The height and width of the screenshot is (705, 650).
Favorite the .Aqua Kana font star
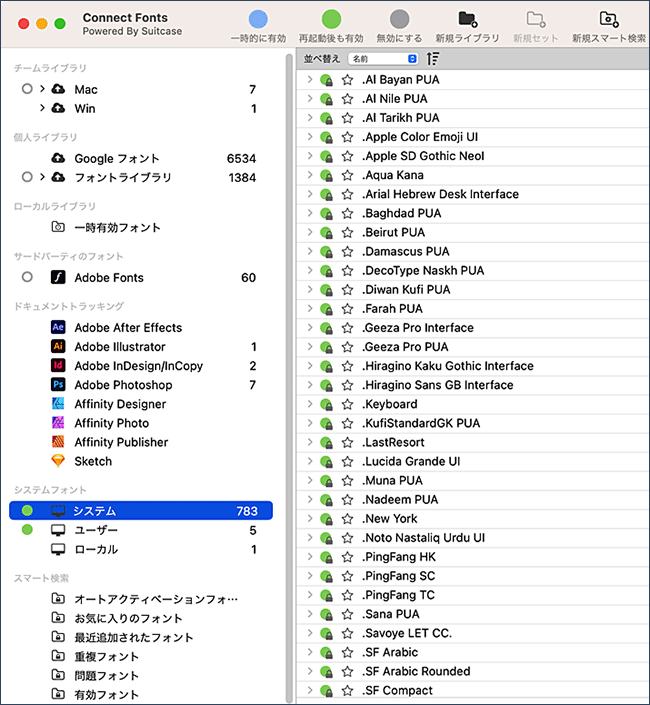click(x=347, y=175)
